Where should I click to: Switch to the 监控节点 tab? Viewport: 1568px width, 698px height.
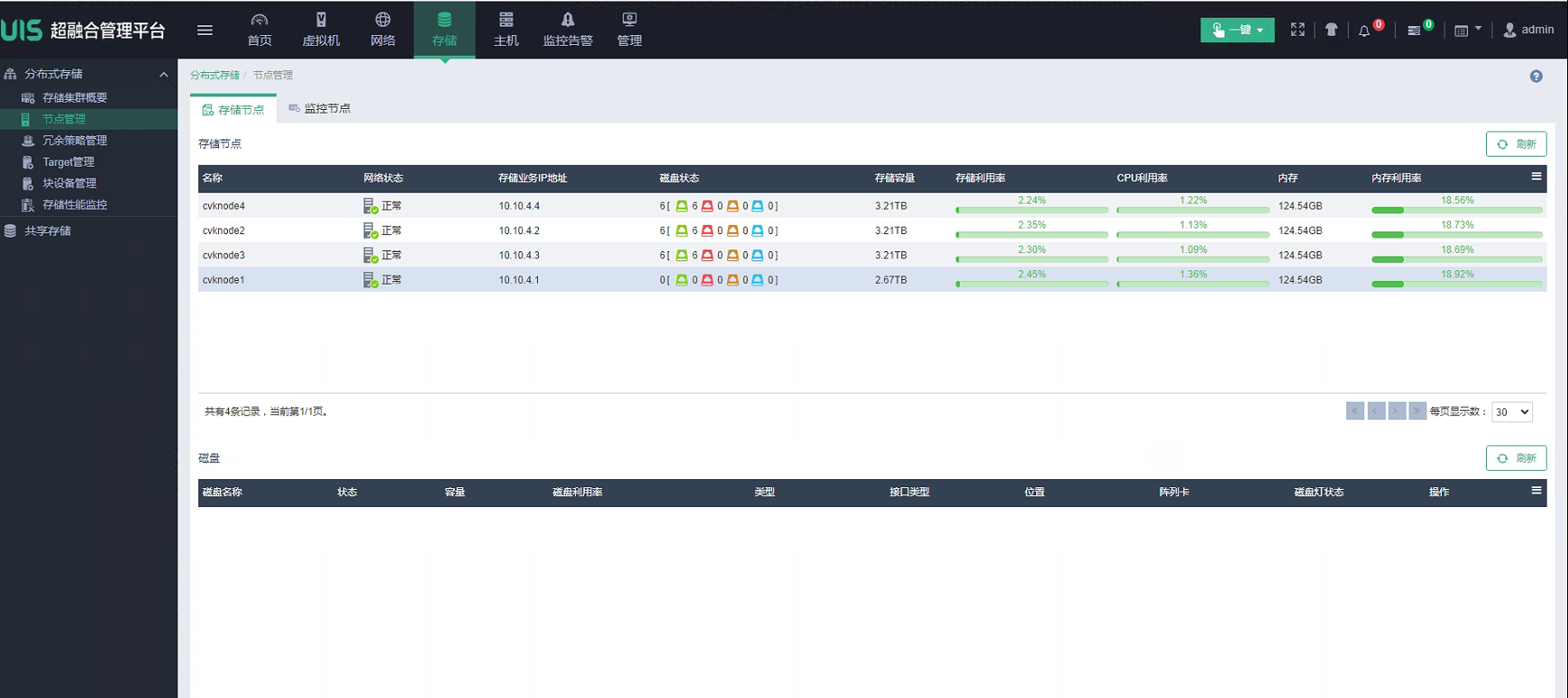click(x=320, y=108)
